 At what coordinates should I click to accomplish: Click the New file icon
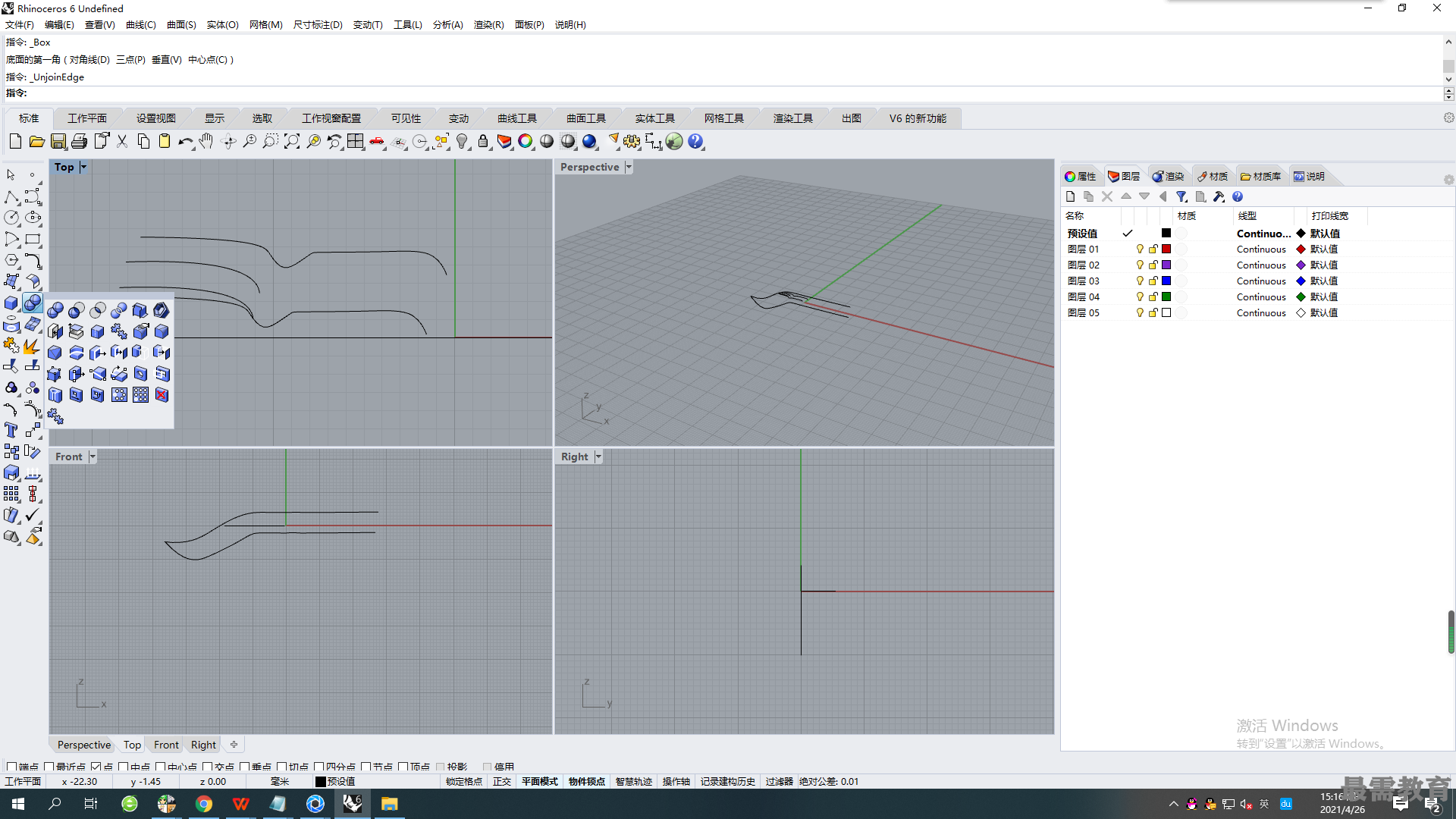15,142
